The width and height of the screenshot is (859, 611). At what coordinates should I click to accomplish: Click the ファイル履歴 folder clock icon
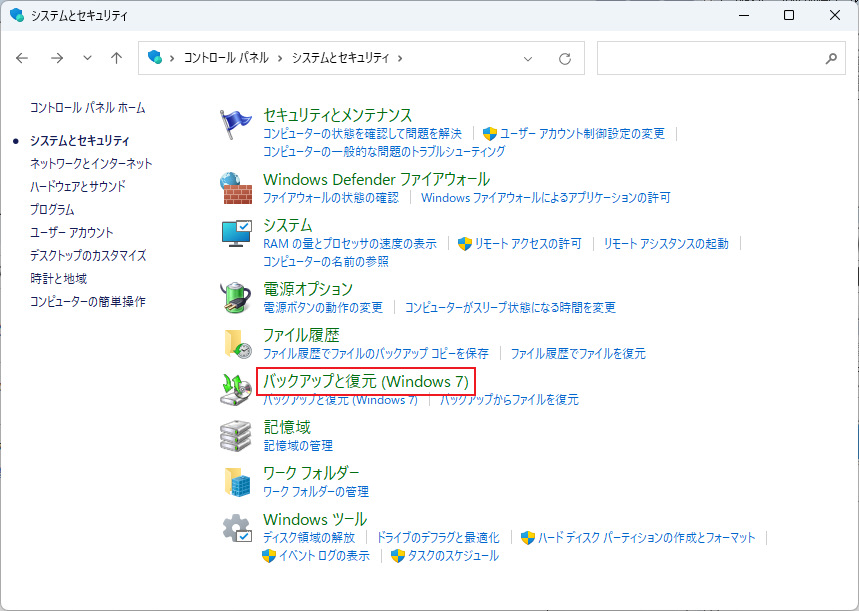tap(238, 344)
